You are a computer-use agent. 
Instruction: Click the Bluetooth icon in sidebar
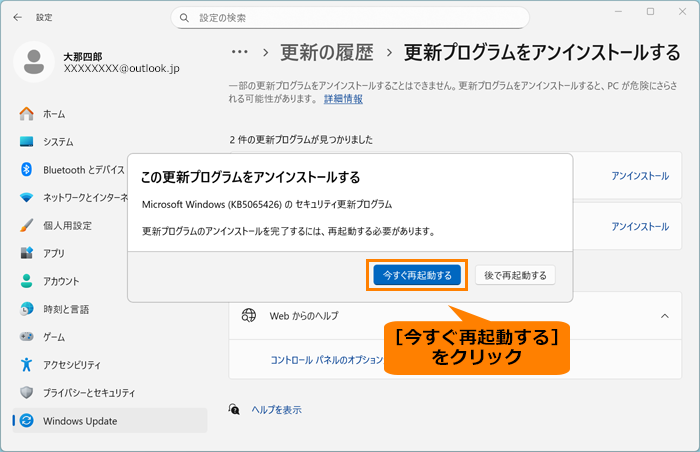tap(26, 169)
